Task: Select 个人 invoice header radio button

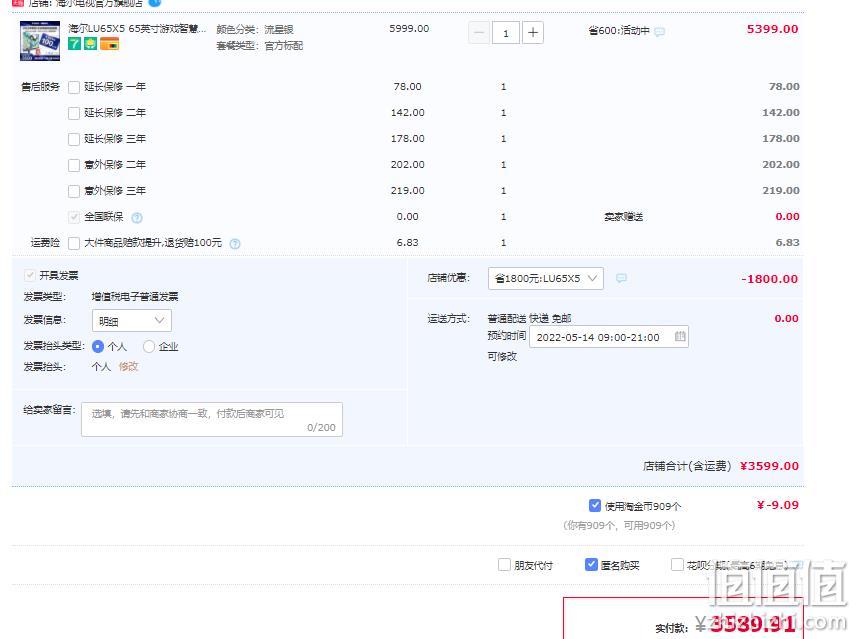Action: (98, 347)
